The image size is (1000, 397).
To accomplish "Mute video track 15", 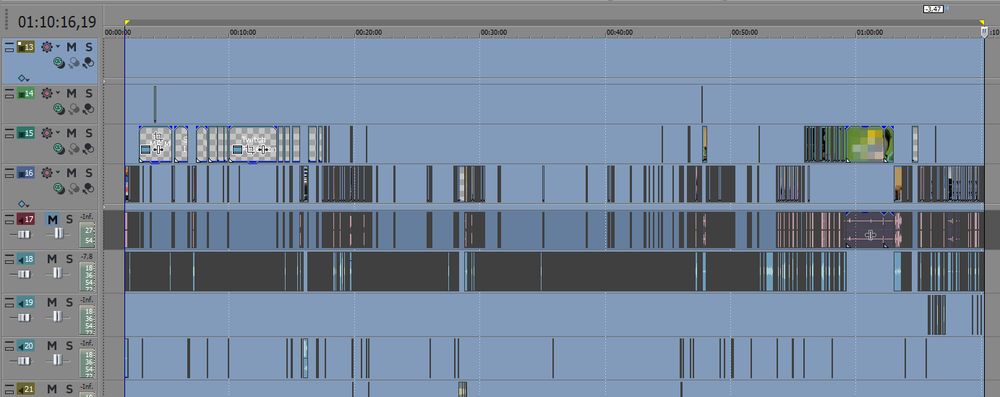I will tap(71, 133).
